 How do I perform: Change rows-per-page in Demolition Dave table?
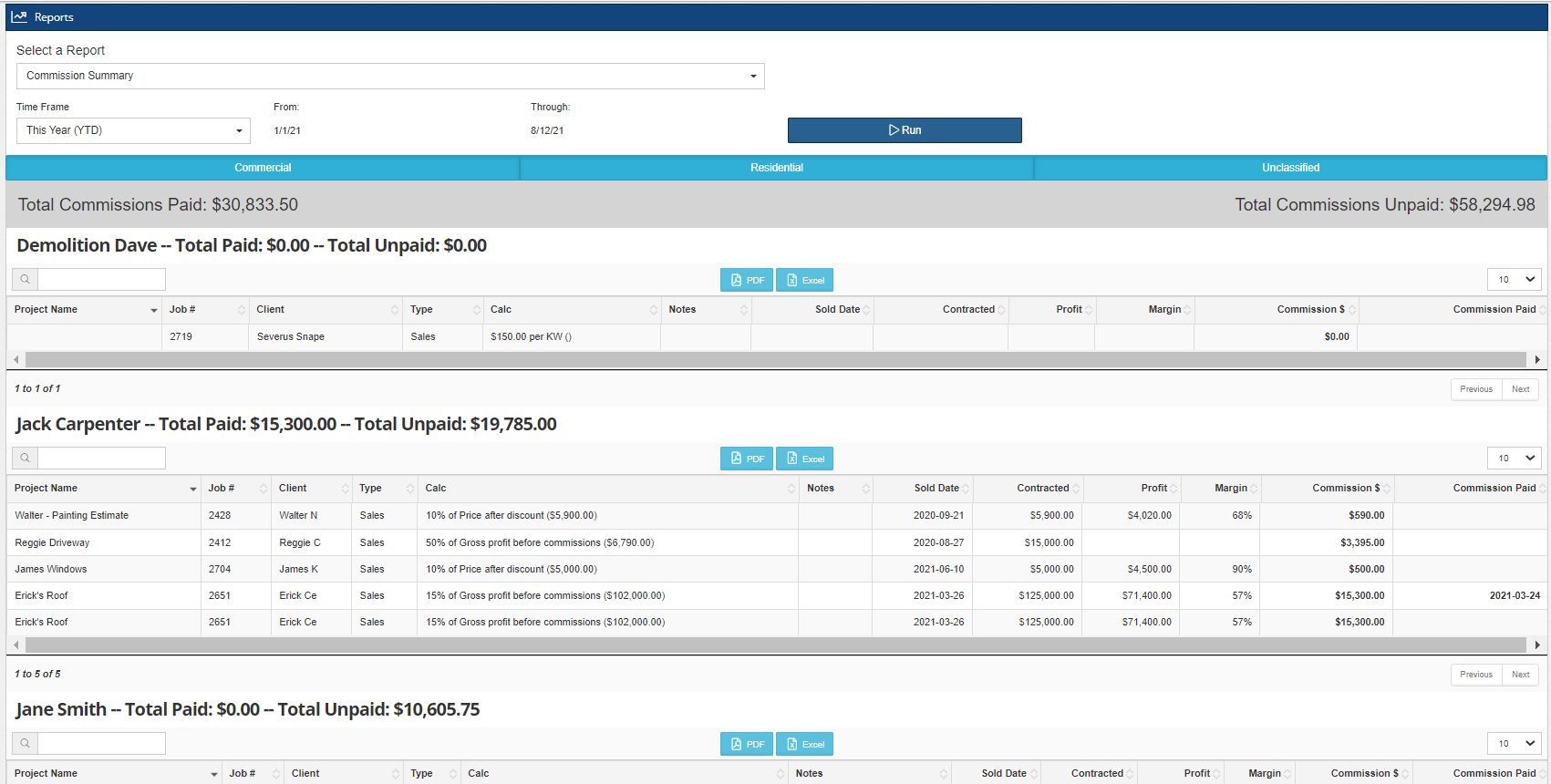pyautogui.click(x=1515, y=280)
